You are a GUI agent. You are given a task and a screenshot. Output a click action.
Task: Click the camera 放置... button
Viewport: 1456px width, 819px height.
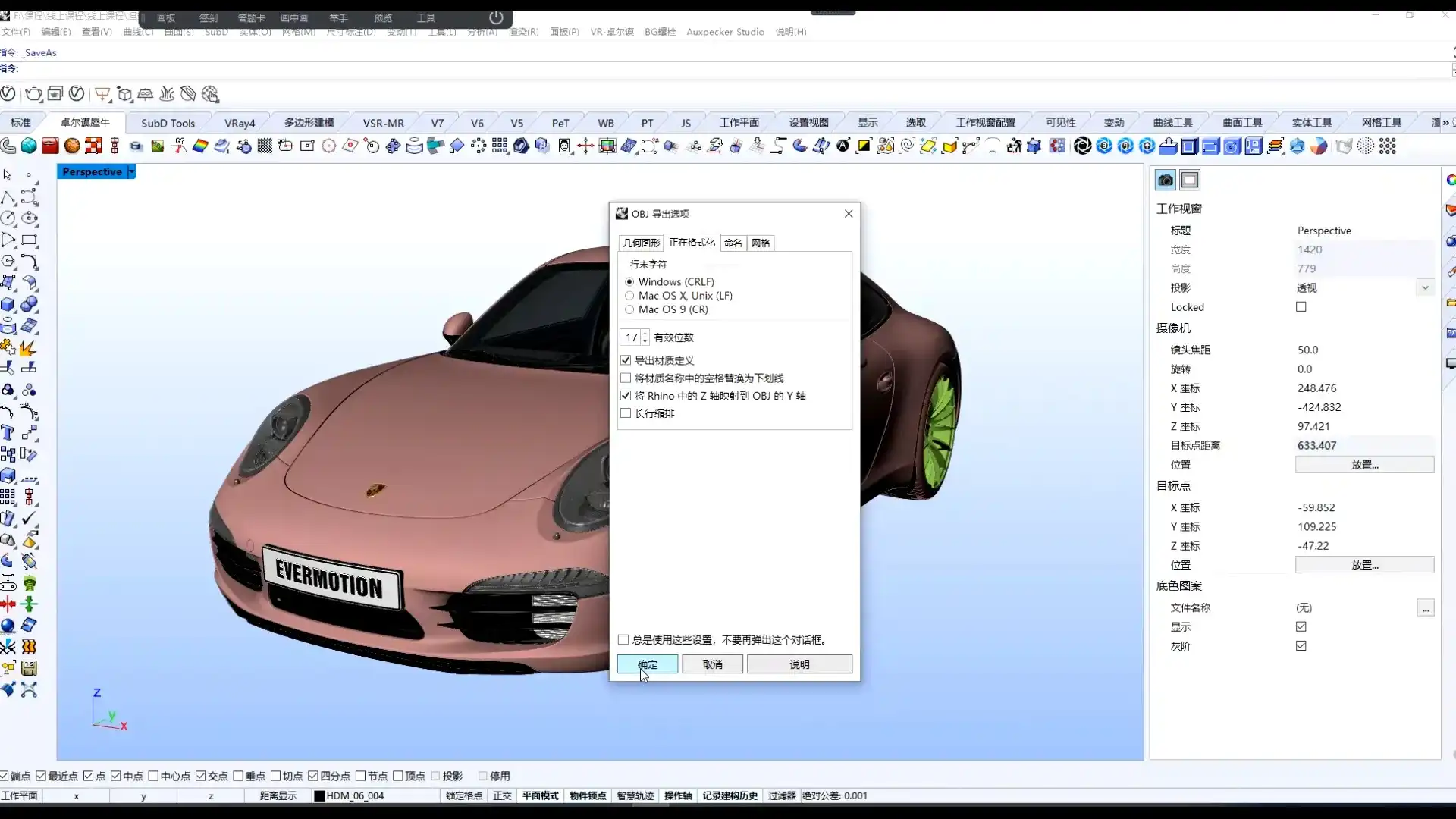1364,465
